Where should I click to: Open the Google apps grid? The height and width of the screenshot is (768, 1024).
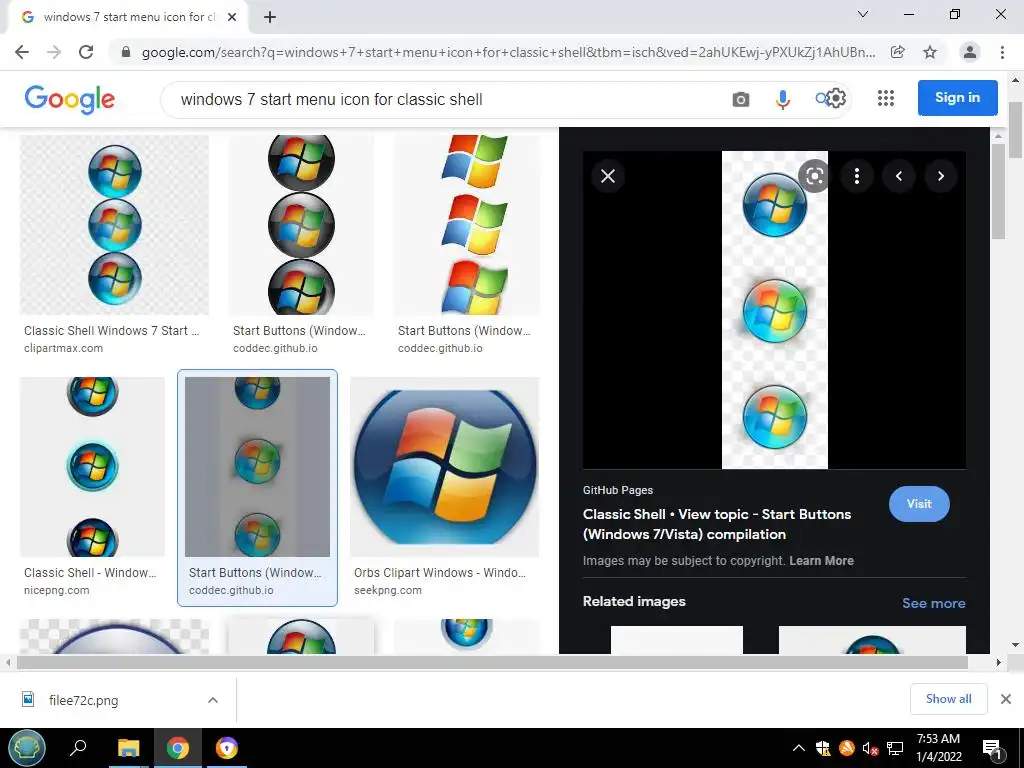pos(886,98)
